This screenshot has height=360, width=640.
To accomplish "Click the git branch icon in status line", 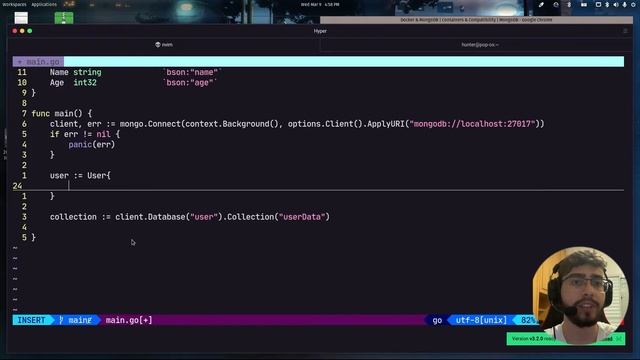I will pos(61,320).
